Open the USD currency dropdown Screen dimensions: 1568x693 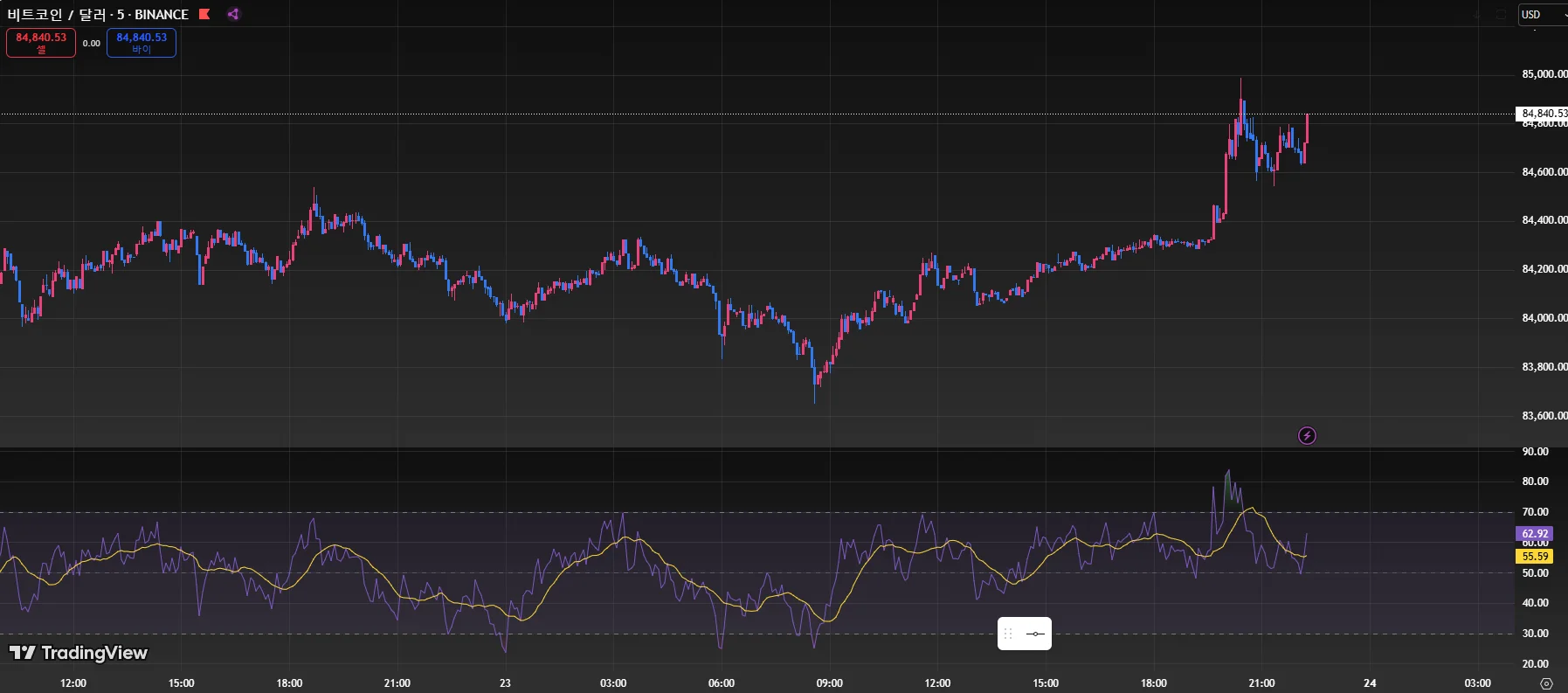1544,15
